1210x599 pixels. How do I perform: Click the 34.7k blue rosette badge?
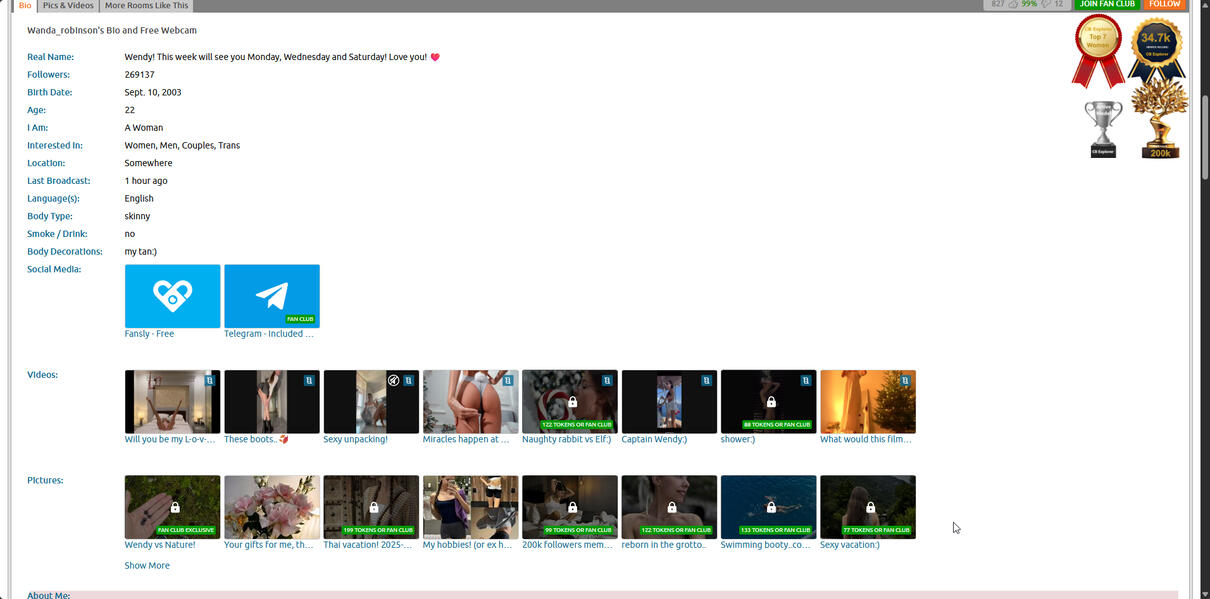(1156, 47)
